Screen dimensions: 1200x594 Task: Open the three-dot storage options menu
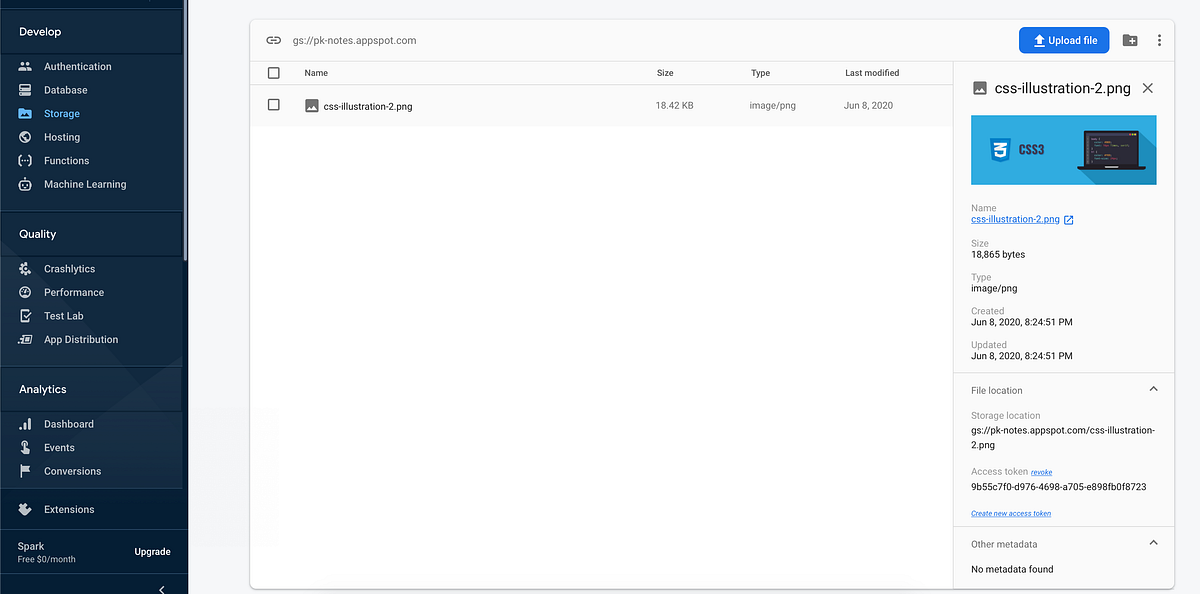pyautogui.click(x=1159, y=41)
